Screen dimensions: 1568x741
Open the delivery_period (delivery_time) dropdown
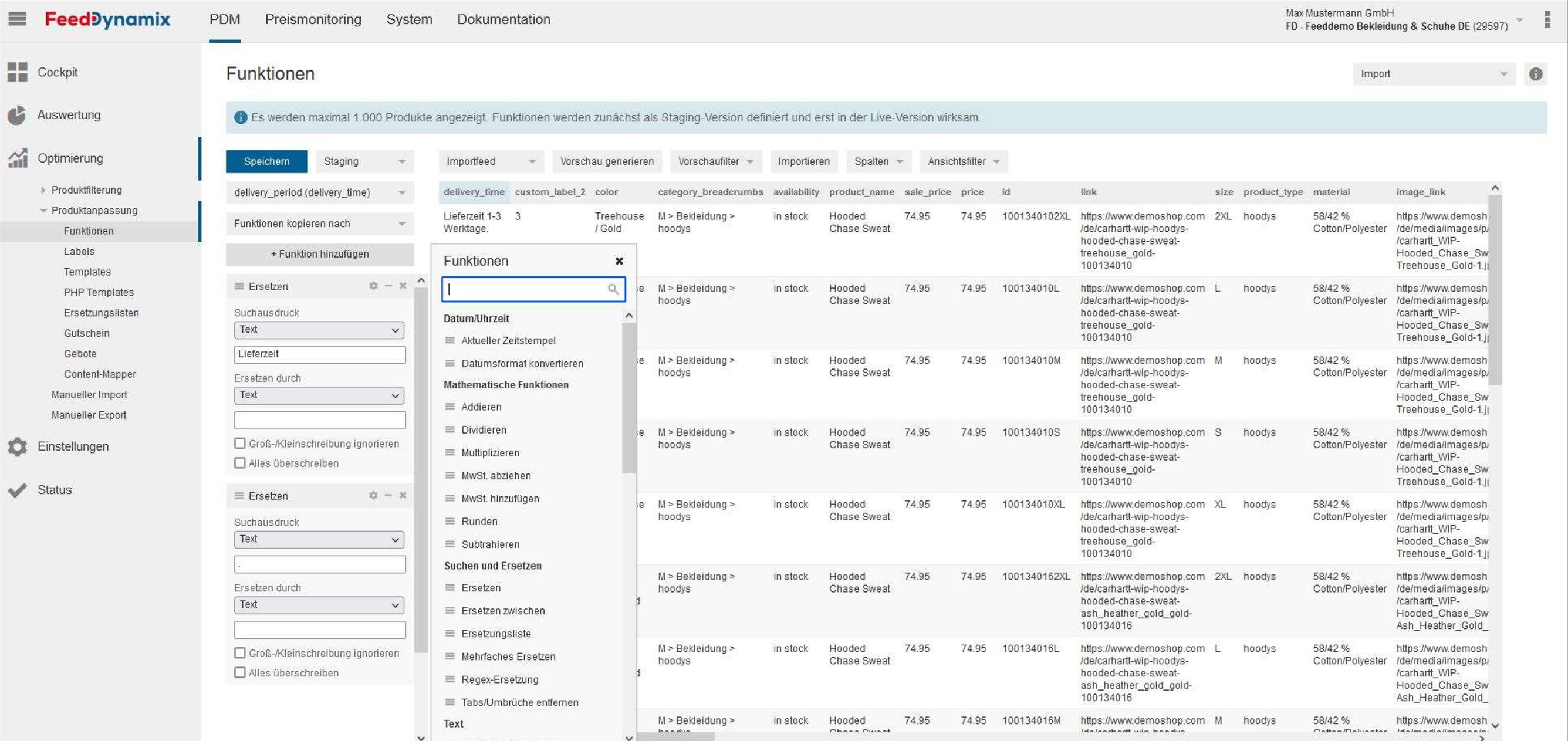(x=320, y=192)
